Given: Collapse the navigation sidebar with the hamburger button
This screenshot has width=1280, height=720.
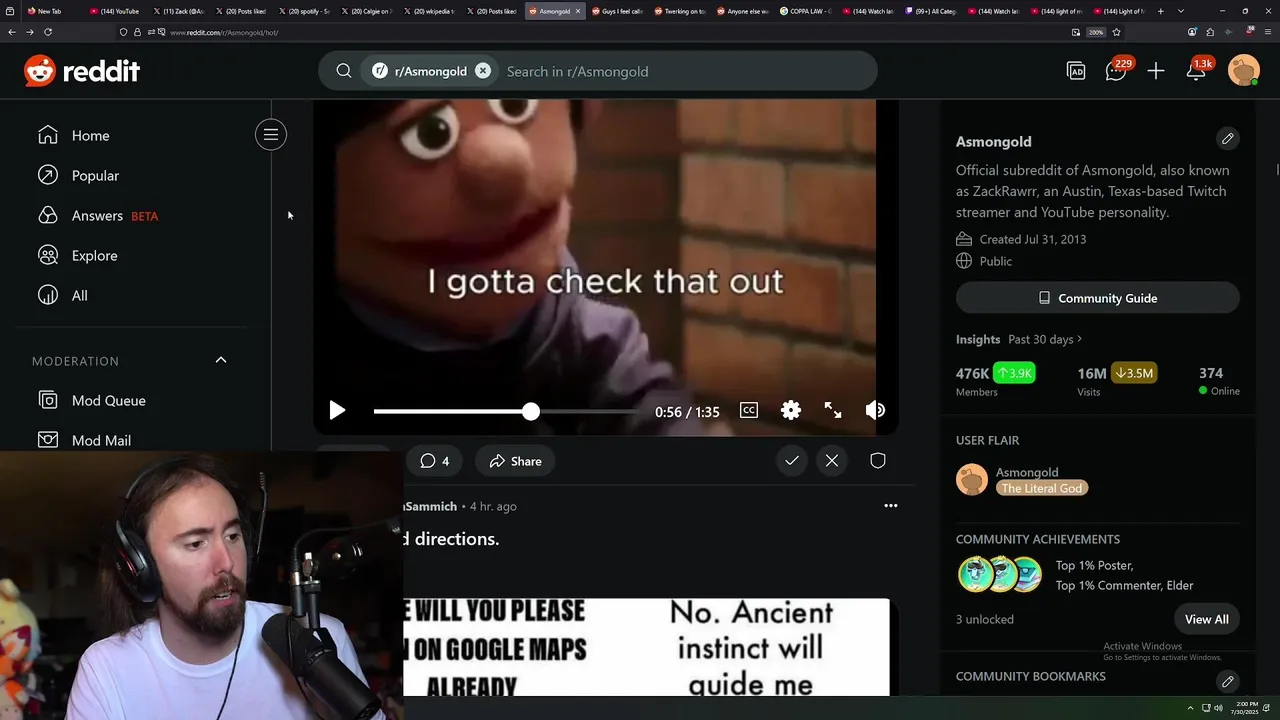Looking at the screenshot, I should [270, 135].
